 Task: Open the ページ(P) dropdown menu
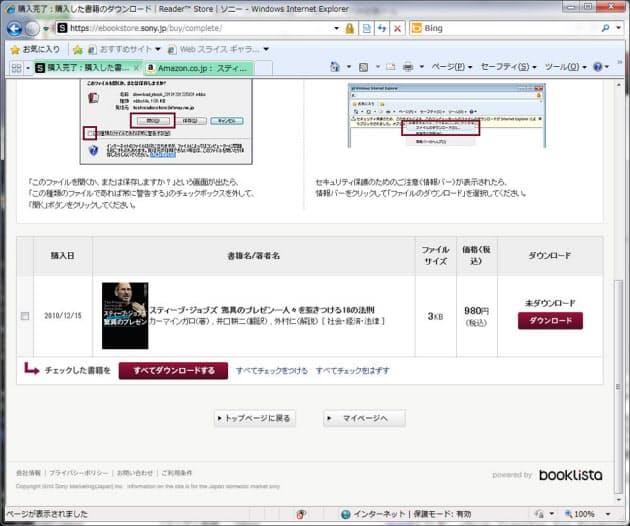pos(452,68)
